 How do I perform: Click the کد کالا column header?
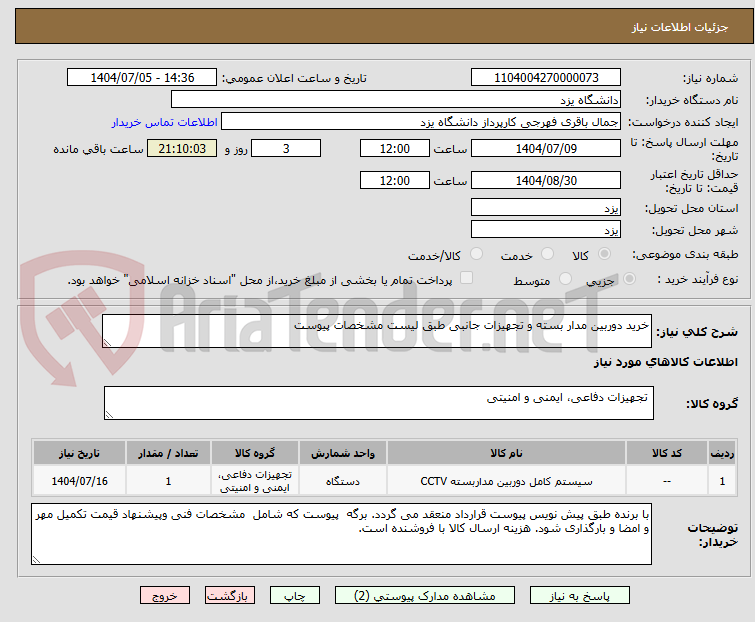click(x=667, y=453)
